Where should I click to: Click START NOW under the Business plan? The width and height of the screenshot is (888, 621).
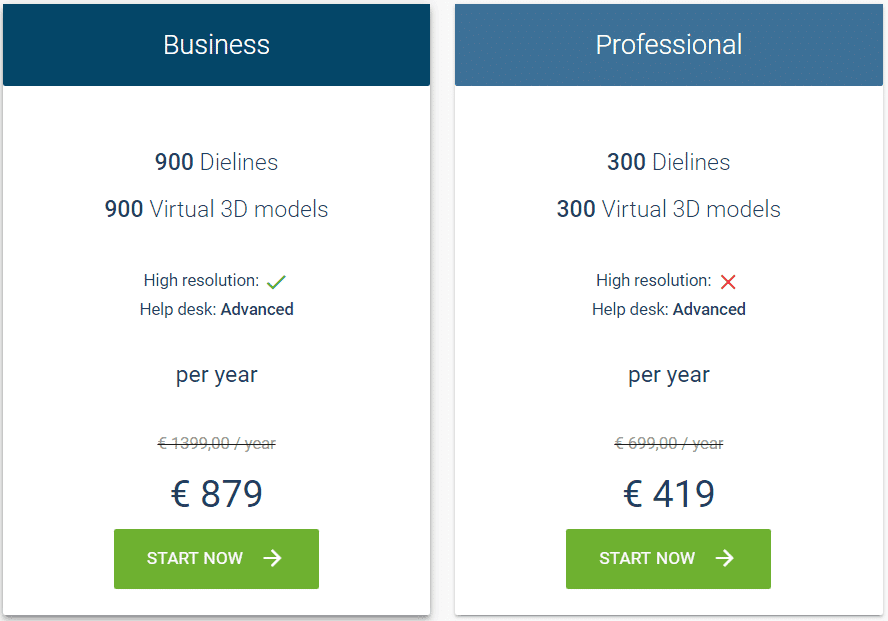(x=216, y=559)
